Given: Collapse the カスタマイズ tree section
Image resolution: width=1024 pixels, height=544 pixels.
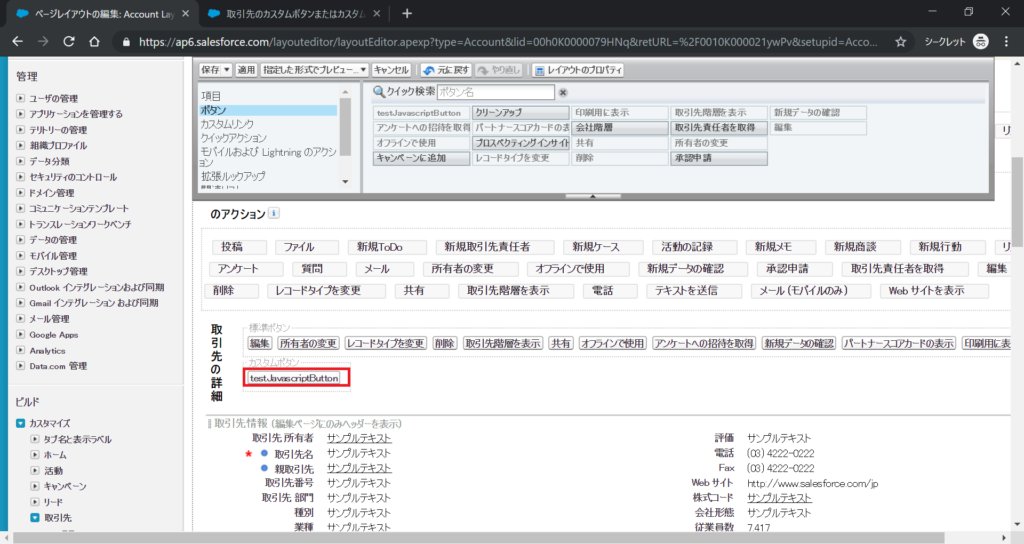Looking at the screenshot, I should tap(21, 423).
